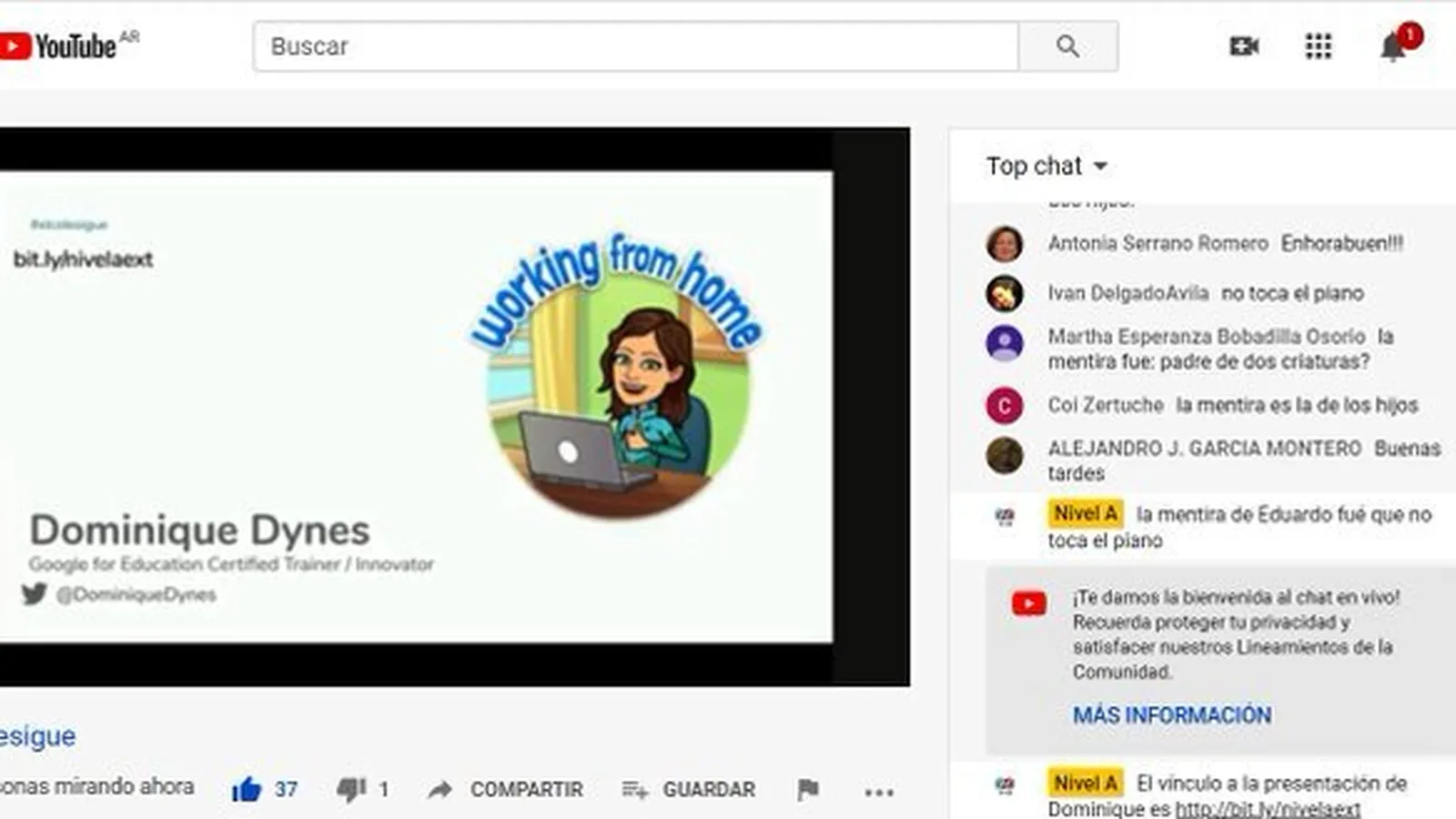The image size is (1456, 819).
Task: Open the three-dot more actions menu
Action: click(878, 791)
